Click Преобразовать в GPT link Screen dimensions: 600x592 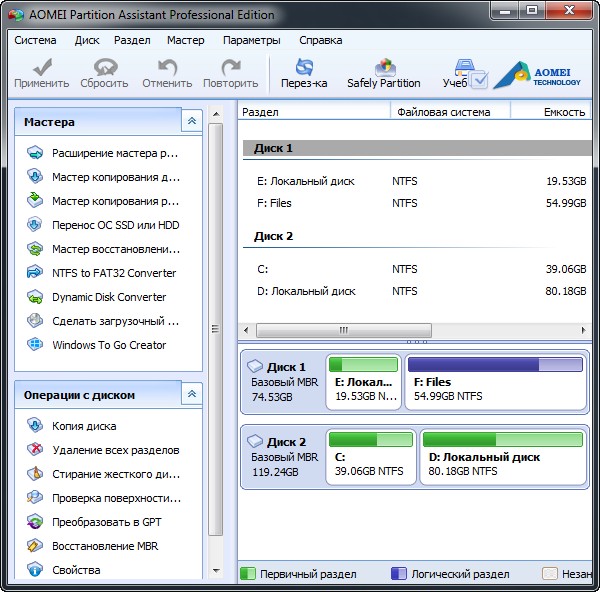106,522
